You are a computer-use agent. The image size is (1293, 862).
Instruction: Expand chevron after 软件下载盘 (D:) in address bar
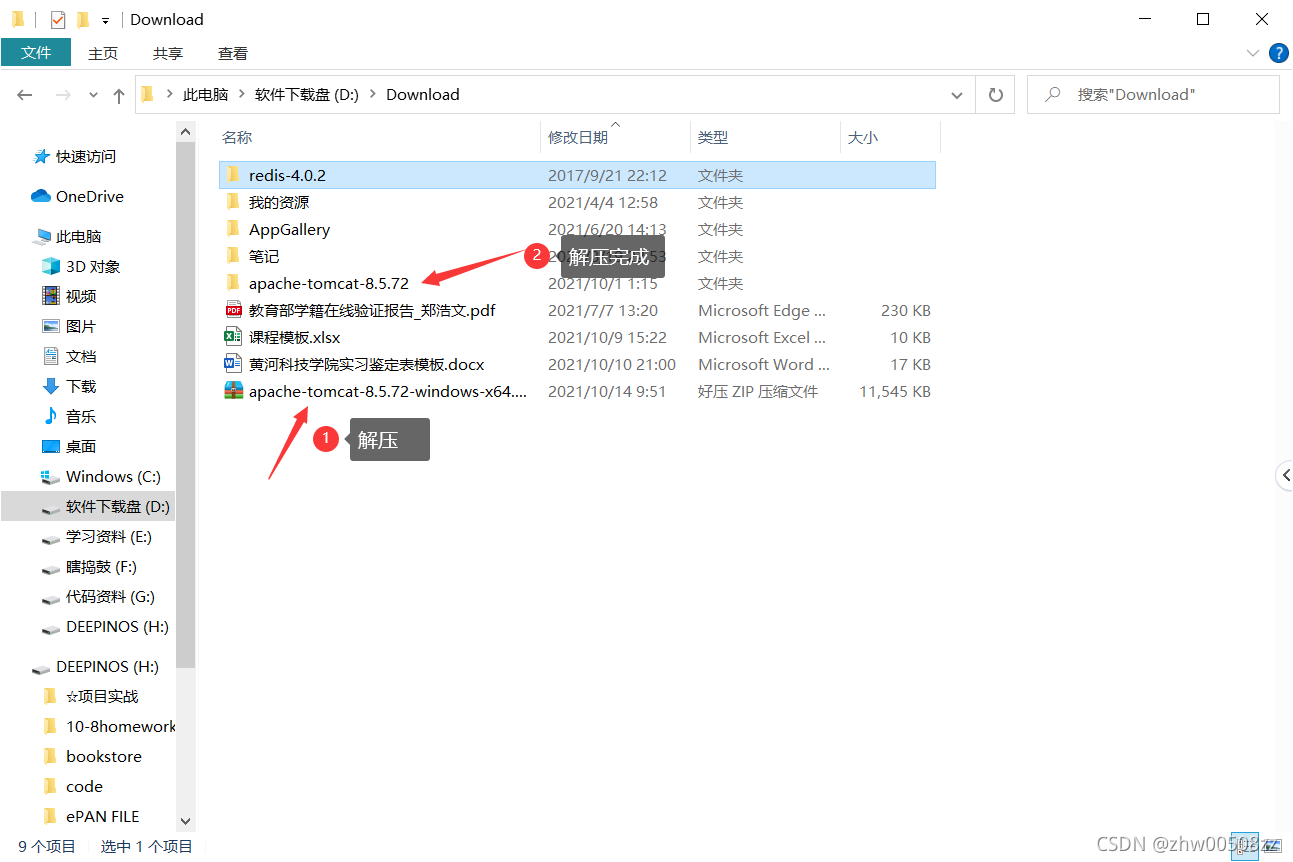[372, 95]
